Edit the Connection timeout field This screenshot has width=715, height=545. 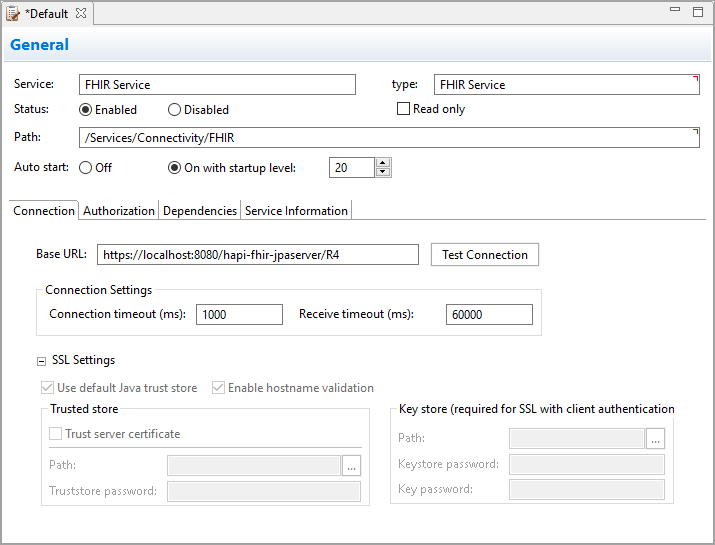coord(239,314)
